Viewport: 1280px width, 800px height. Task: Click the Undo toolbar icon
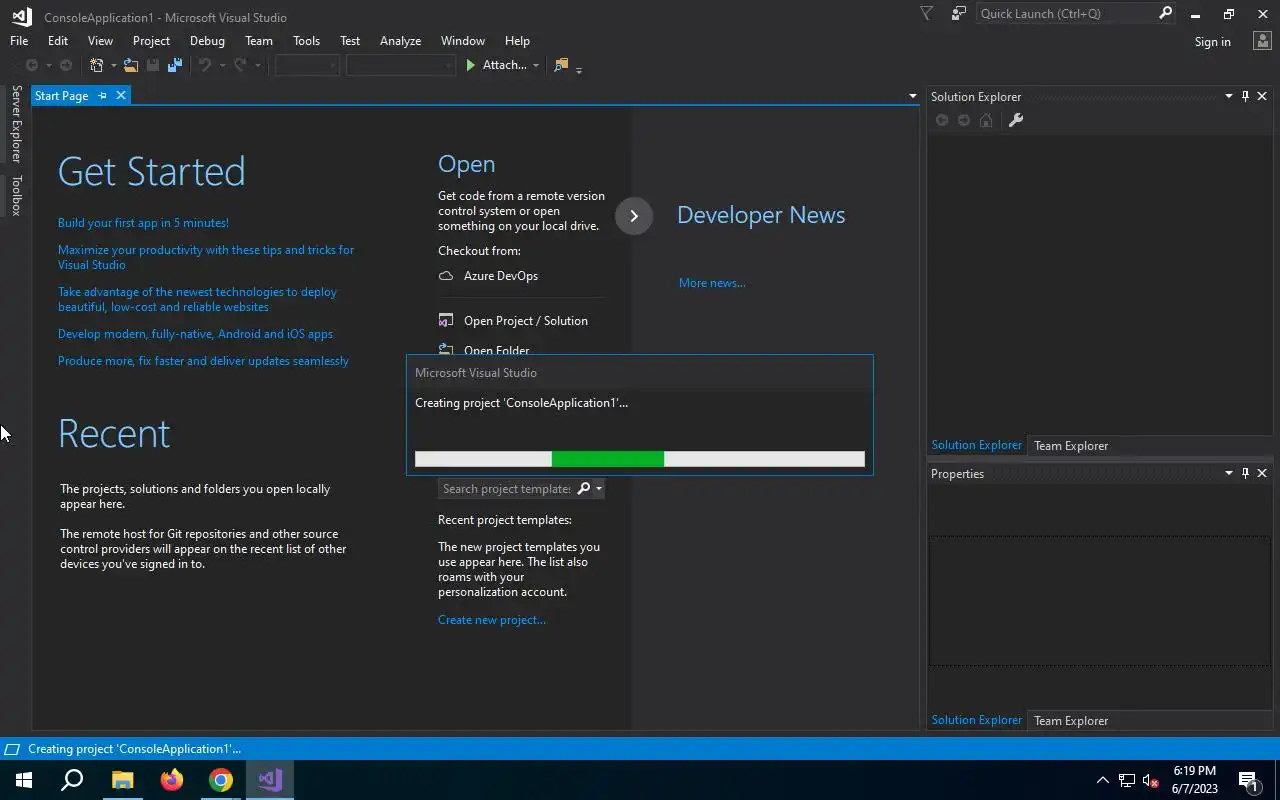204,65
